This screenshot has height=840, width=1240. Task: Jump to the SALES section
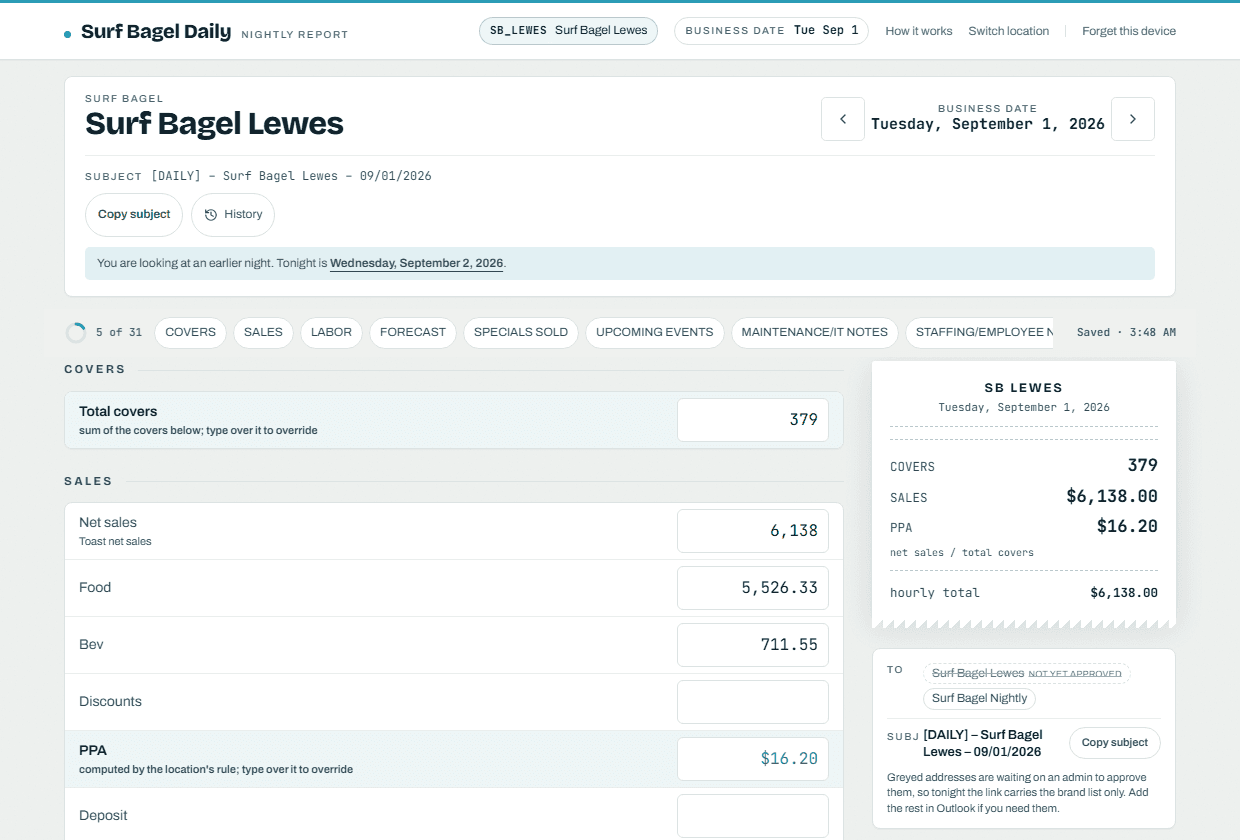[263, 333]
